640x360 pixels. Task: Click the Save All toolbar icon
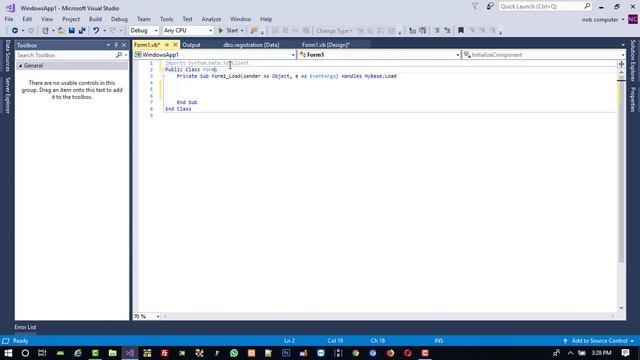point(82,31)
